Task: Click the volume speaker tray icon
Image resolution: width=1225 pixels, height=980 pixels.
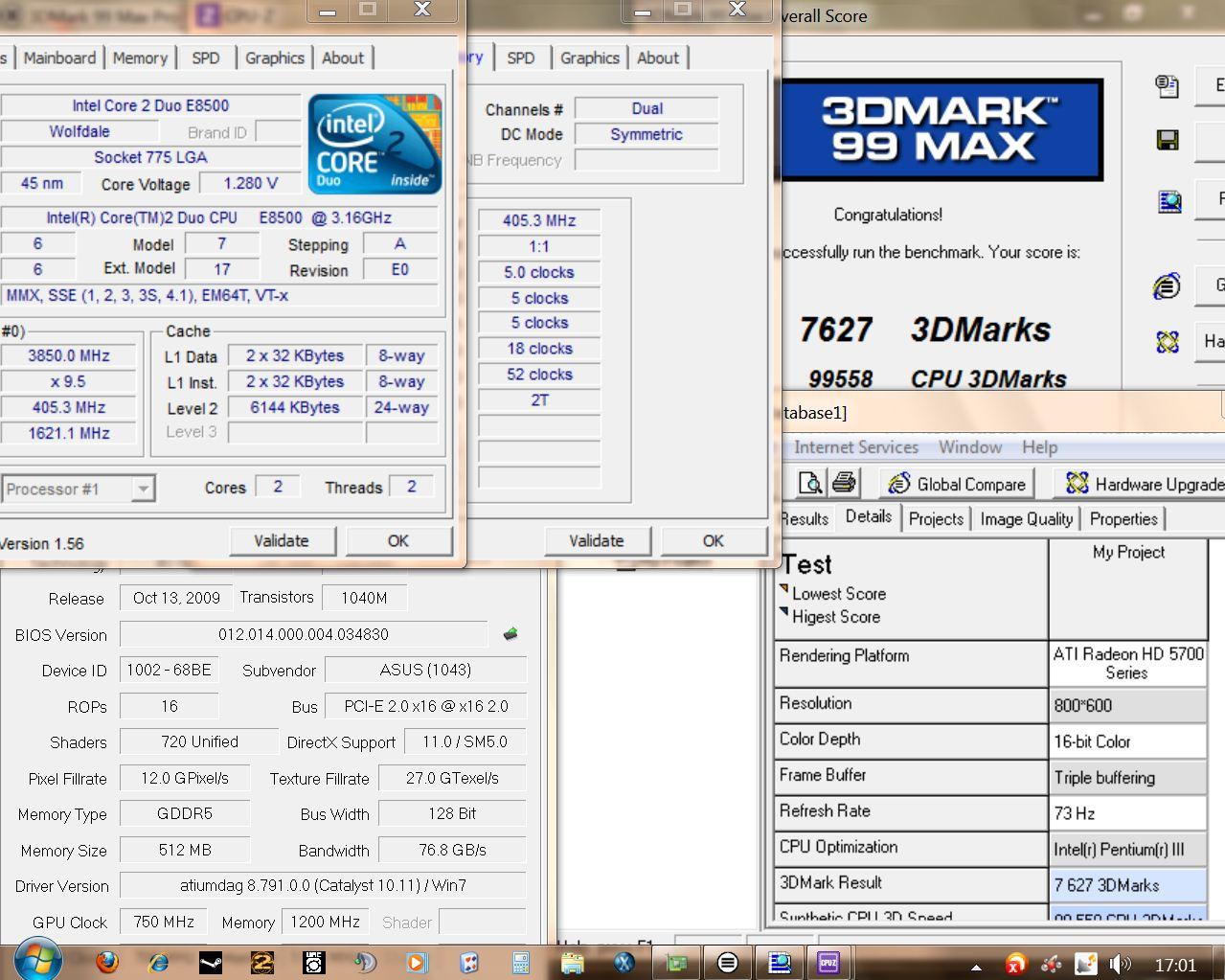Action: 1119,964
